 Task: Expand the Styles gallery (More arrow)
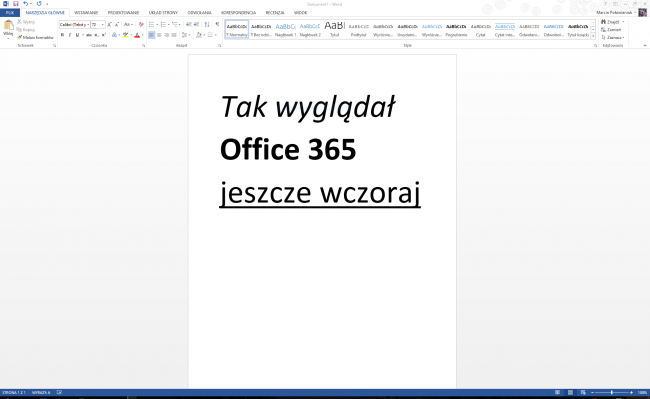(x=593, y=36)
